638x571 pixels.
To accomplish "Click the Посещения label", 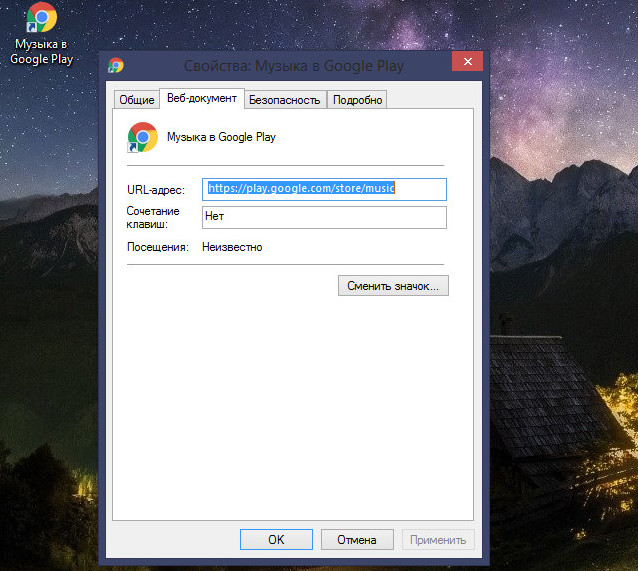I will tap(158, 247).
